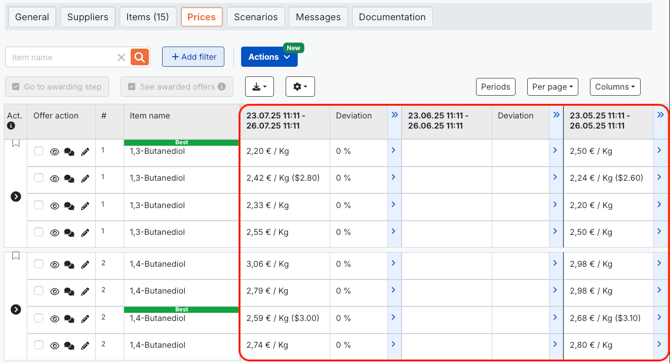670x363 pixels.
Task: Click round arrow action for 1,4-Butanediol group
Action: coord(16,309)
